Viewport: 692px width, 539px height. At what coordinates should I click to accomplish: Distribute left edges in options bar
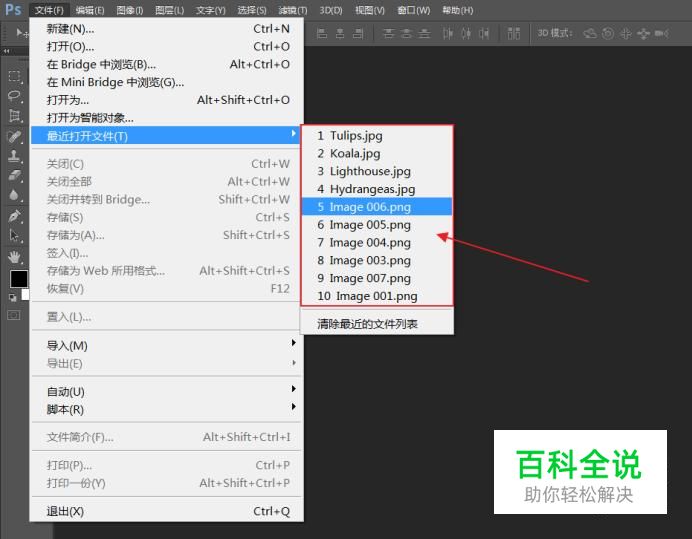(x=448, y=33)
